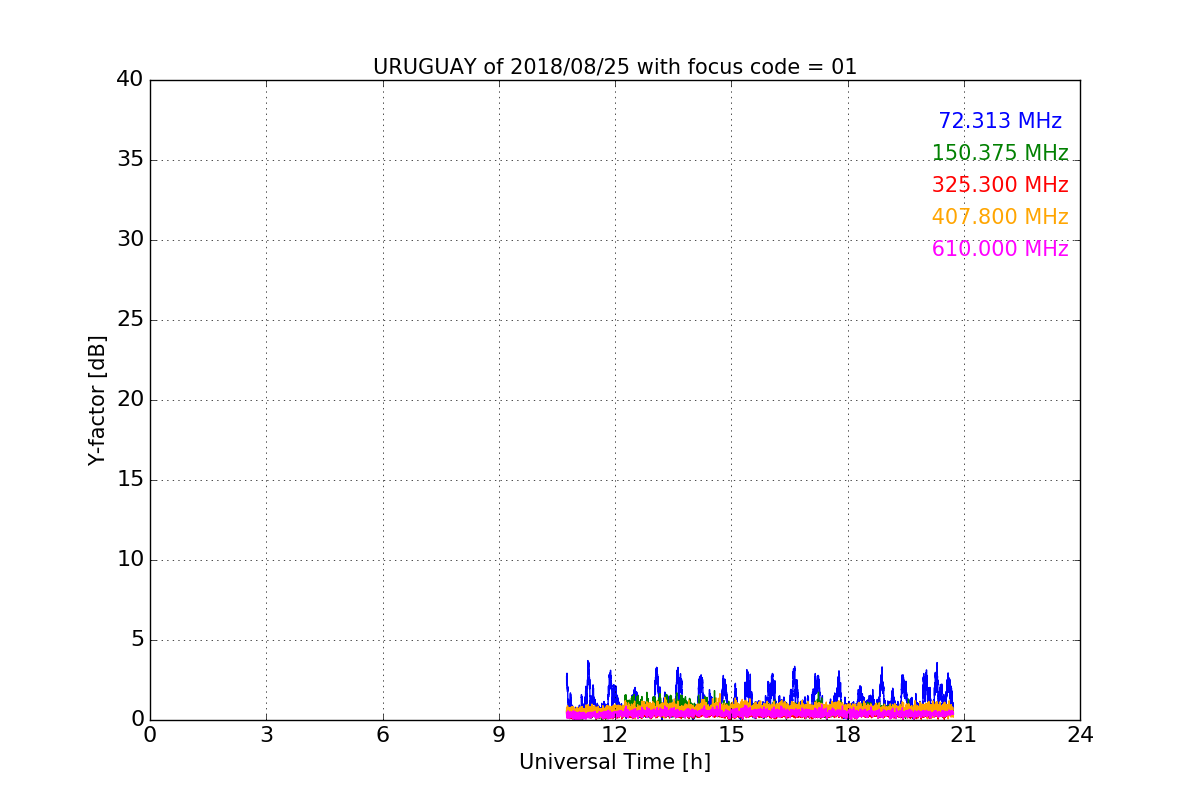Image resolution: width=1200 pixels, height=800 pixels.
Task: Click the y-axis tick label 20
Action: [x=130, y=400]
